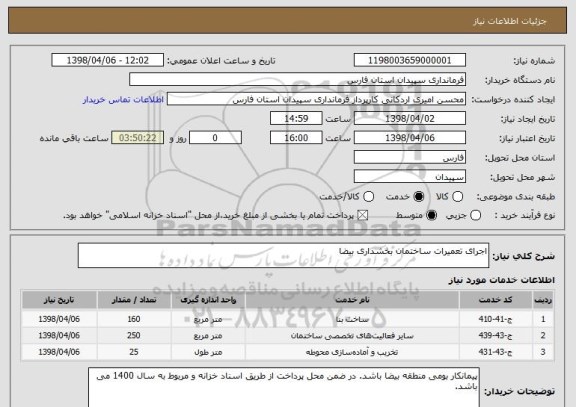Click the remaining time field 03:50:22
Image resolution: width=576 pixels, height=407 pixels.
[138, 138]
